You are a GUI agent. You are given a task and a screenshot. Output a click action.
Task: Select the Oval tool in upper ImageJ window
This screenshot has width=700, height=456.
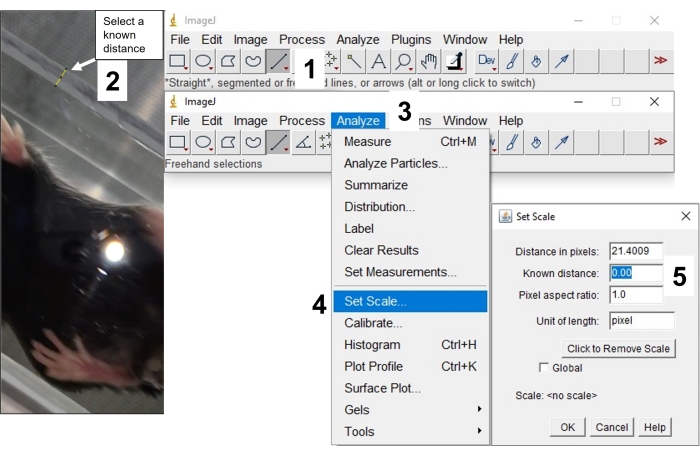click(203, 61)
